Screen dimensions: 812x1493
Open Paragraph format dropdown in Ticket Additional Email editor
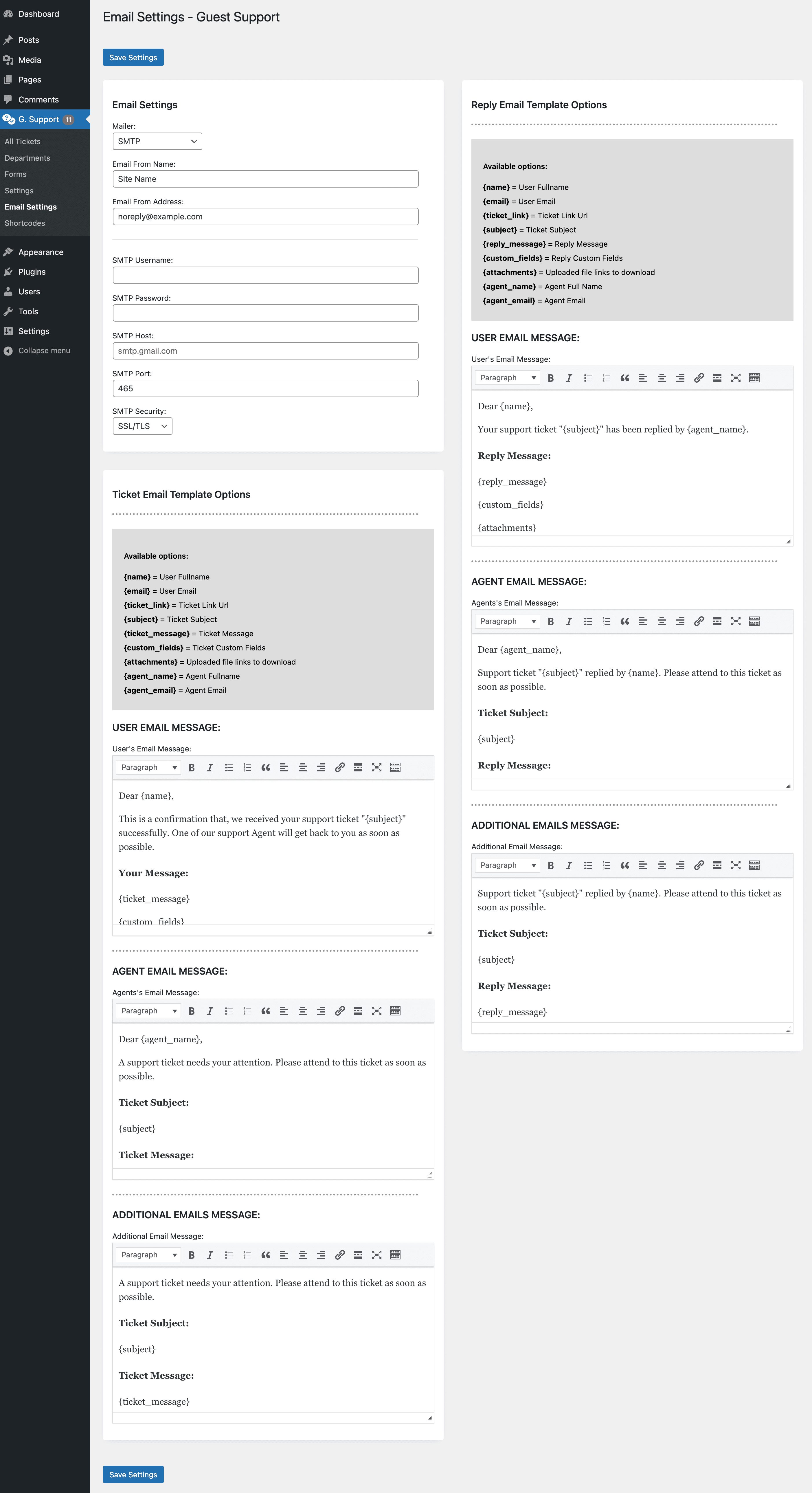(148, 1255)
